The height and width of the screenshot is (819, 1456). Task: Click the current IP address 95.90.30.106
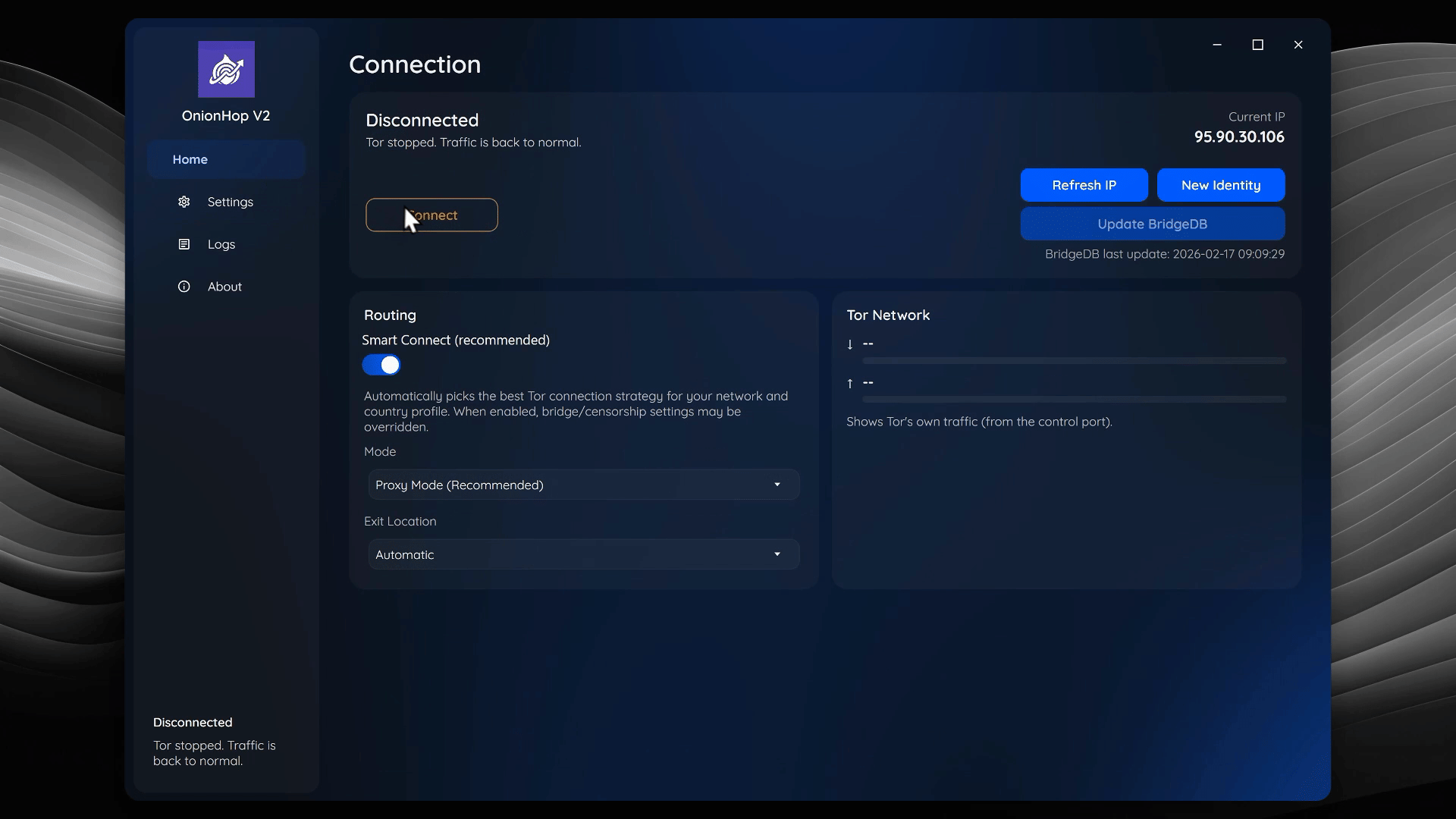coord(1238,137)
